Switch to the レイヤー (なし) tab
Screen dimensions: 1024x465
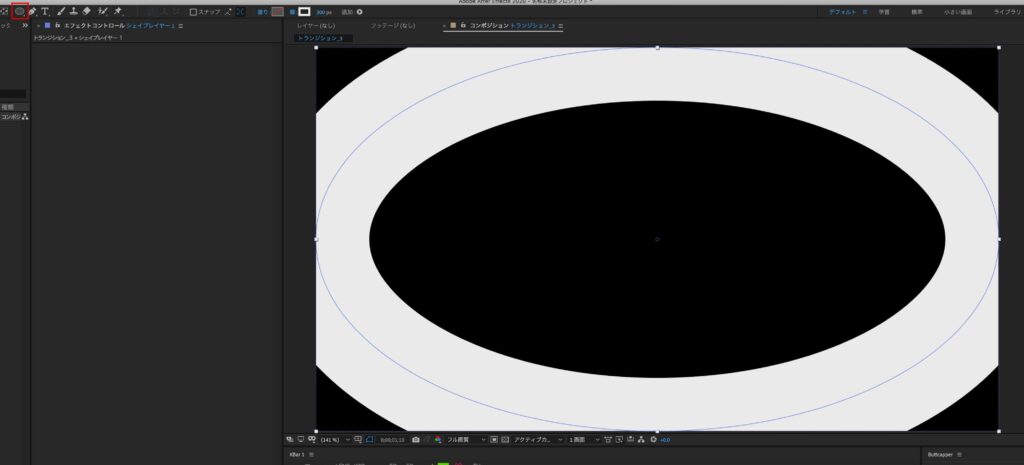click(316, 25)
